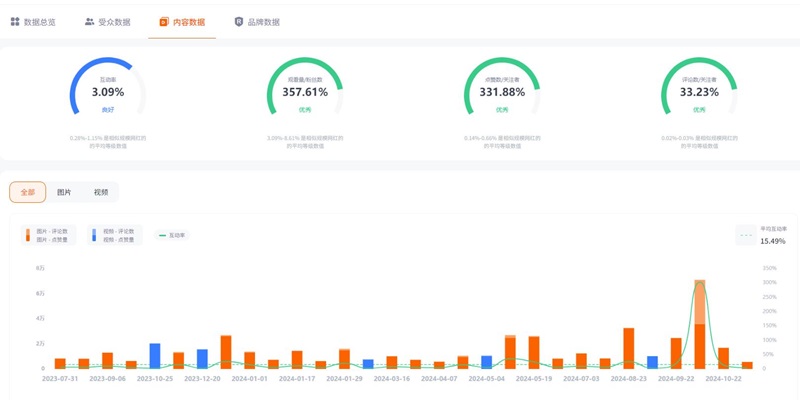Filter the chart by 图片
Viewport: 800px width, 400px height.
click(x=64, y=192)
